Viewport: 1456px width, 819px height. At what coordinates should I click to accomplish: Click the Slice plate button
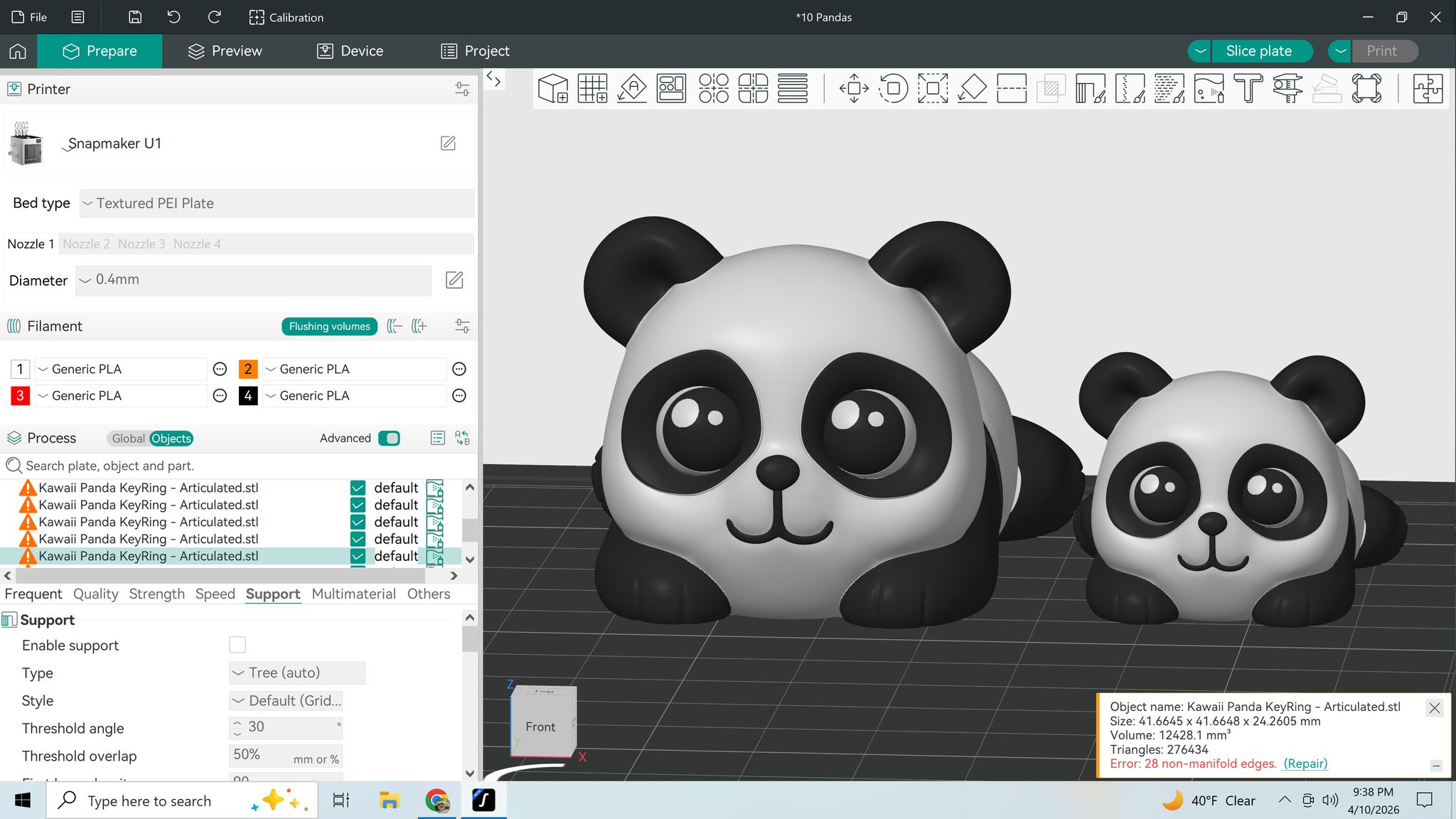pyautogui.click(x=1259, y=51)
